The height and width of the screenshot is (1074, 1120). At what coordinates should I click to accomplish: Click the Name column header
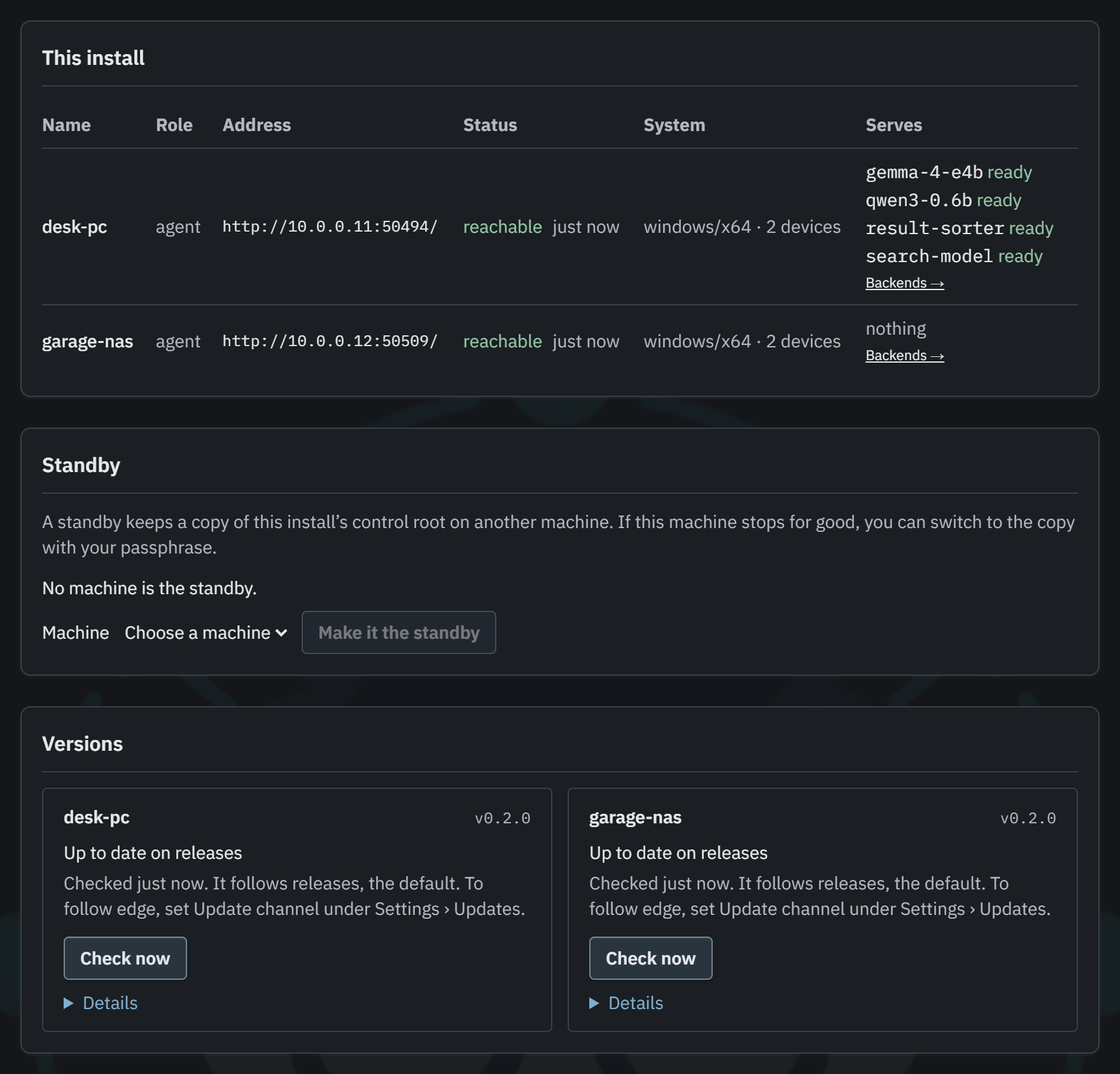66,125
